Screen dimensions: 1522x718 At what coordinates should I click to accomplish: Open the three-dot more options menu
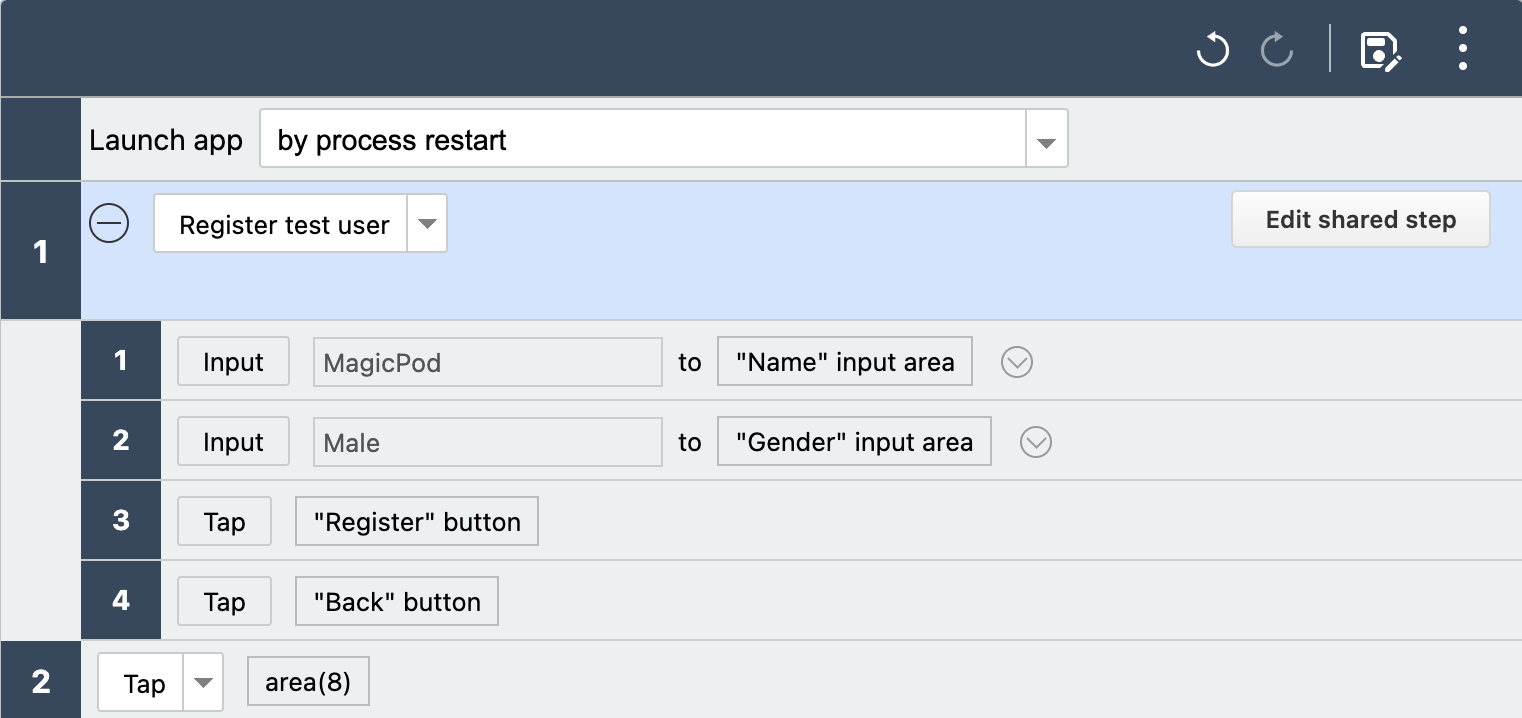point(1463,48)
